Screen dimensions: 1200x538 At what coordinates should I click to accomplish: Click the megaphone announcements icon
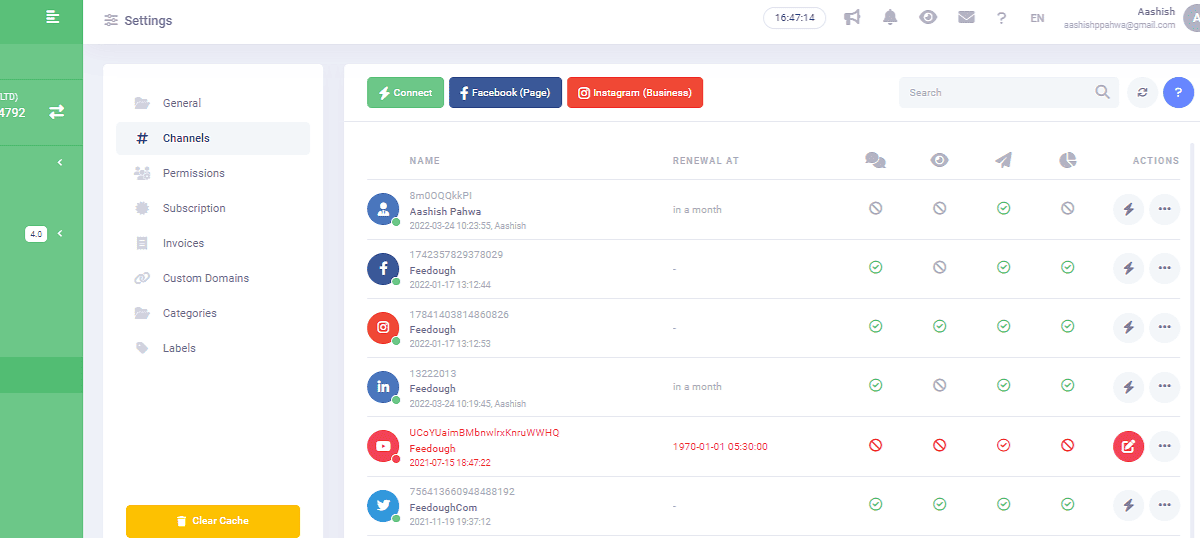(852, 18)
